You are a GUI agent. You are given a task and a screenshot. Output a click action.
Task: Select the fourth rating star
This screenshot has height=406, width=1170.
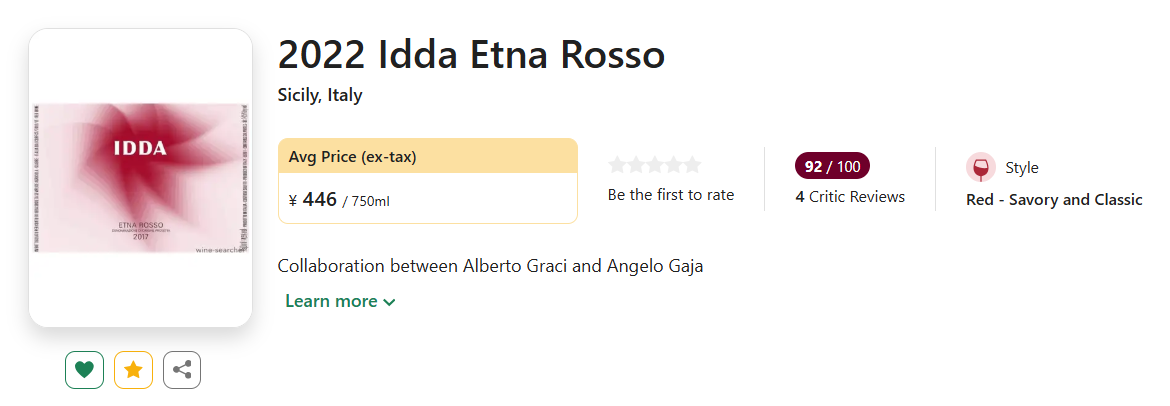[x=674, y=165]
